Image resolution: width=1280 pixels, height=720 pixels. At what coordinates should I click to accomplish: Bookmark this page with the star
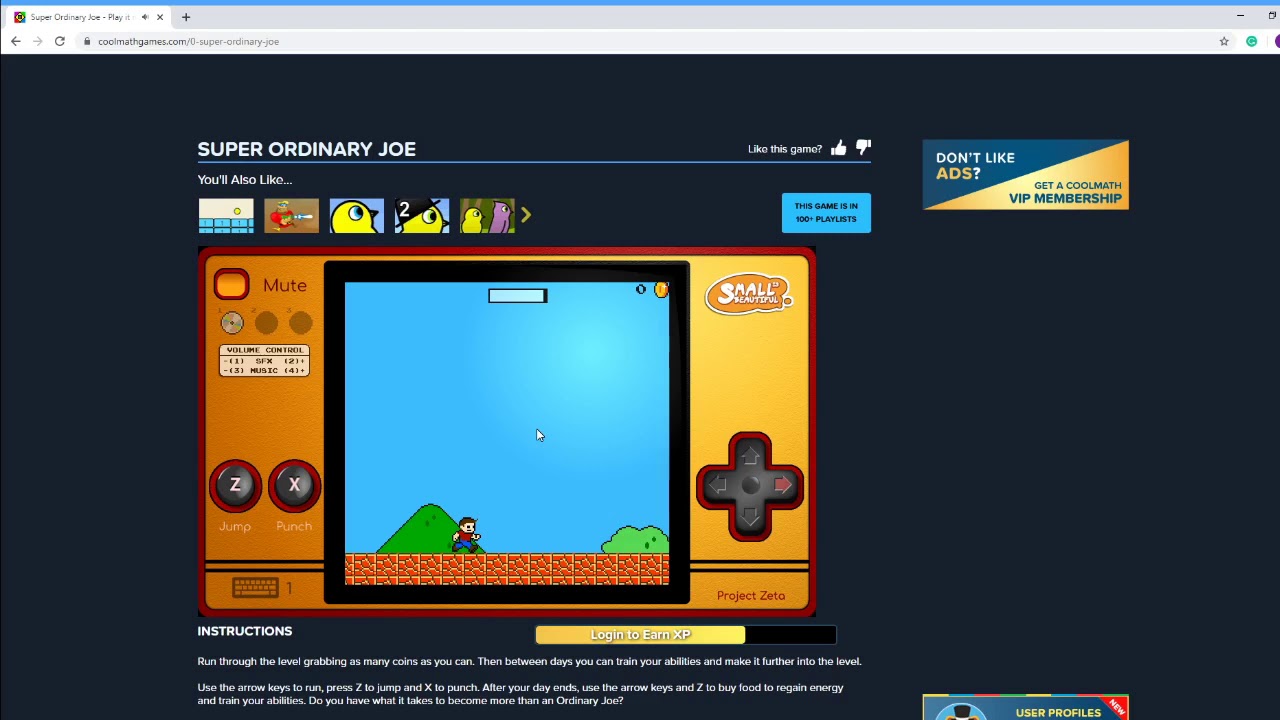click(x=1224, y=41)
